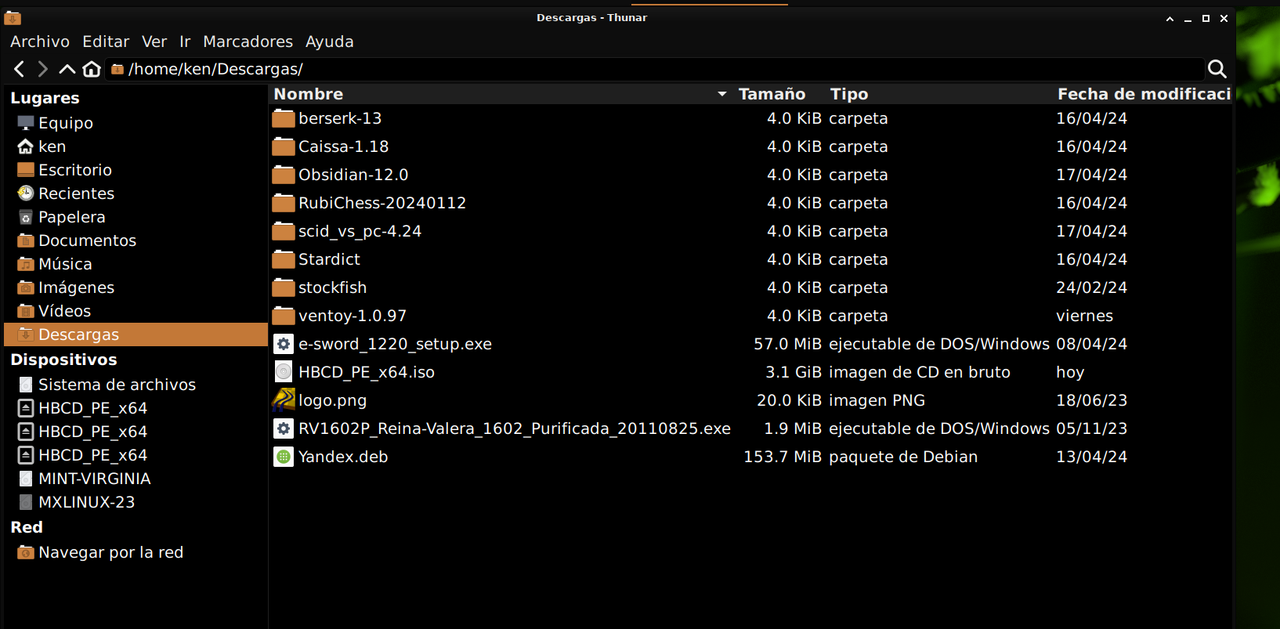Click the Caissa-1.18 folder icon
This screenshot has height=629, width=1280.
tap(284, 146)
